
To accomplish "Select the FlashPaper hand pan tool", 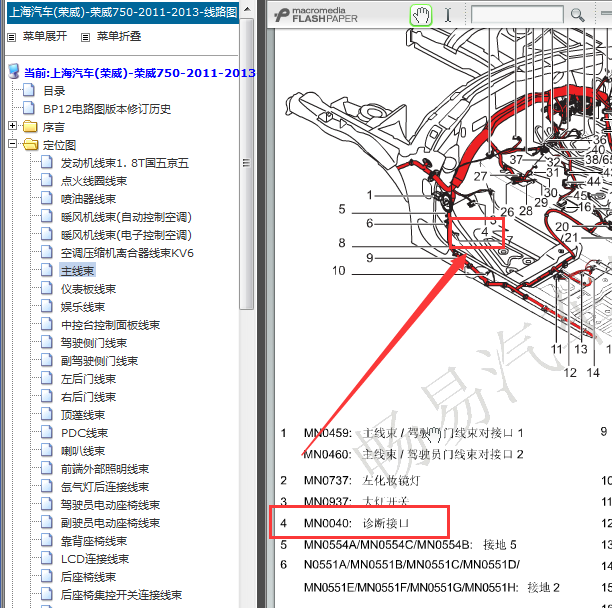I will tap(421, 15).
